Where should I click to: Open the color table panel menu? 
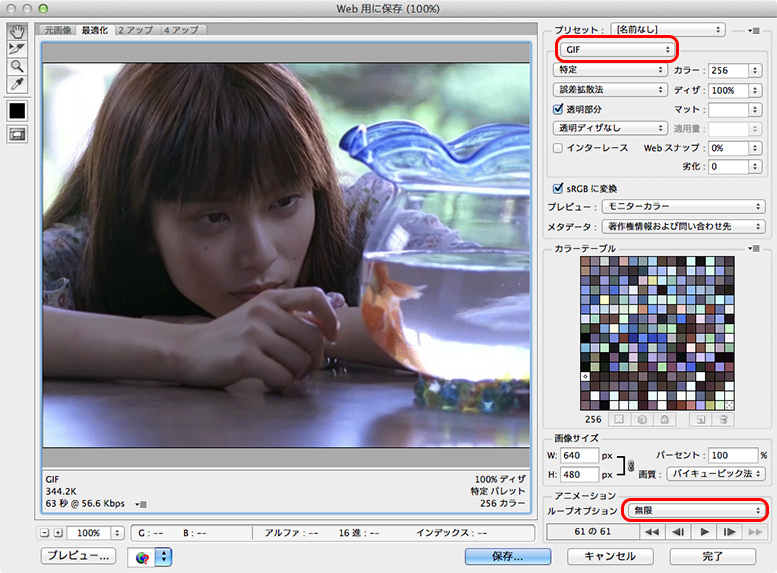(754, 248)
